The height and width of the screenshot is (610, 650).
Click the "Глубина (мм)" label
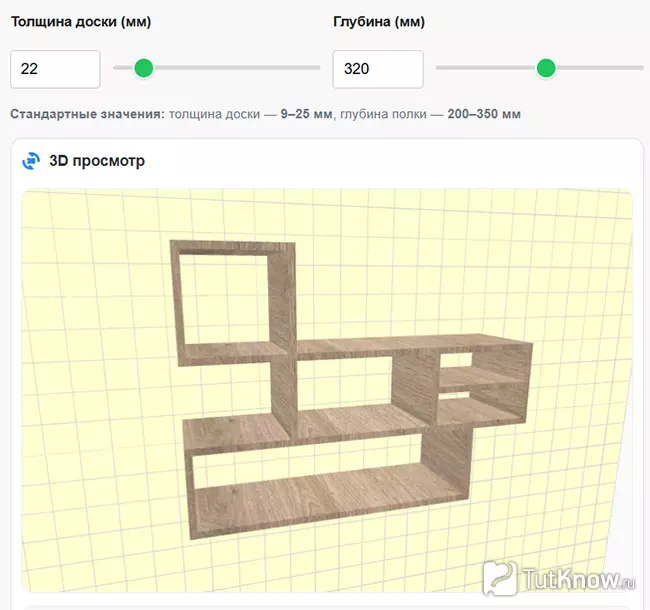click(x=379, y=22)
